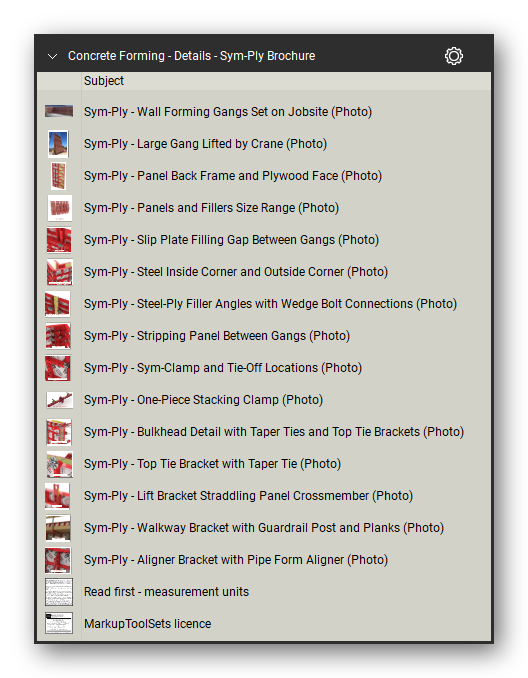The height and width of the screenshot is (678, 528).
Task: Choose Slip Plate Filling Gap Between Gangs icon
Action: click(59, 240)
